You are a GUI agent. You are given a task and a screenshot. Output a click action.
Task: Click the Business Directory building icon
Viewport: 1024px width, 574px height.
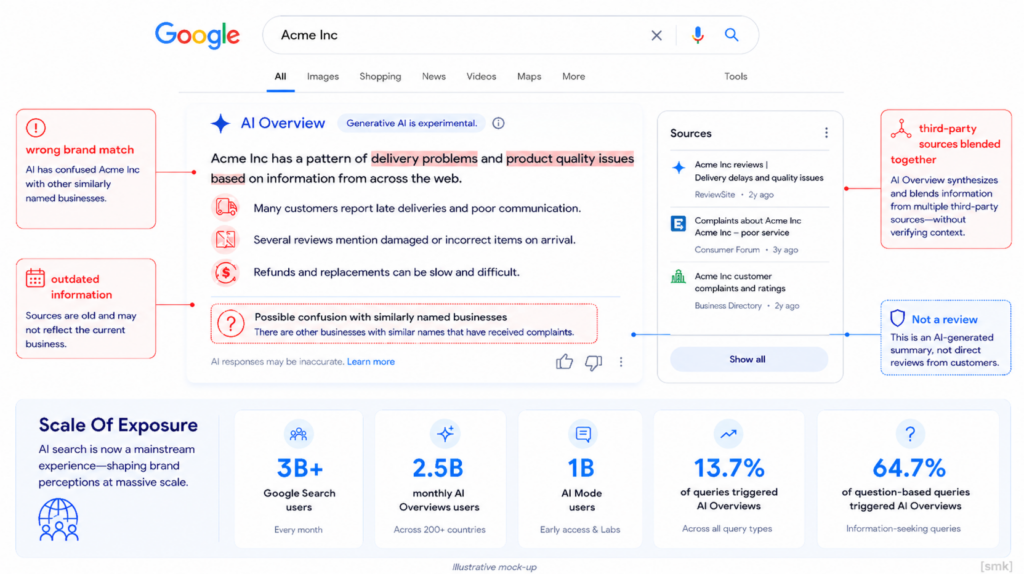[679, 277]
